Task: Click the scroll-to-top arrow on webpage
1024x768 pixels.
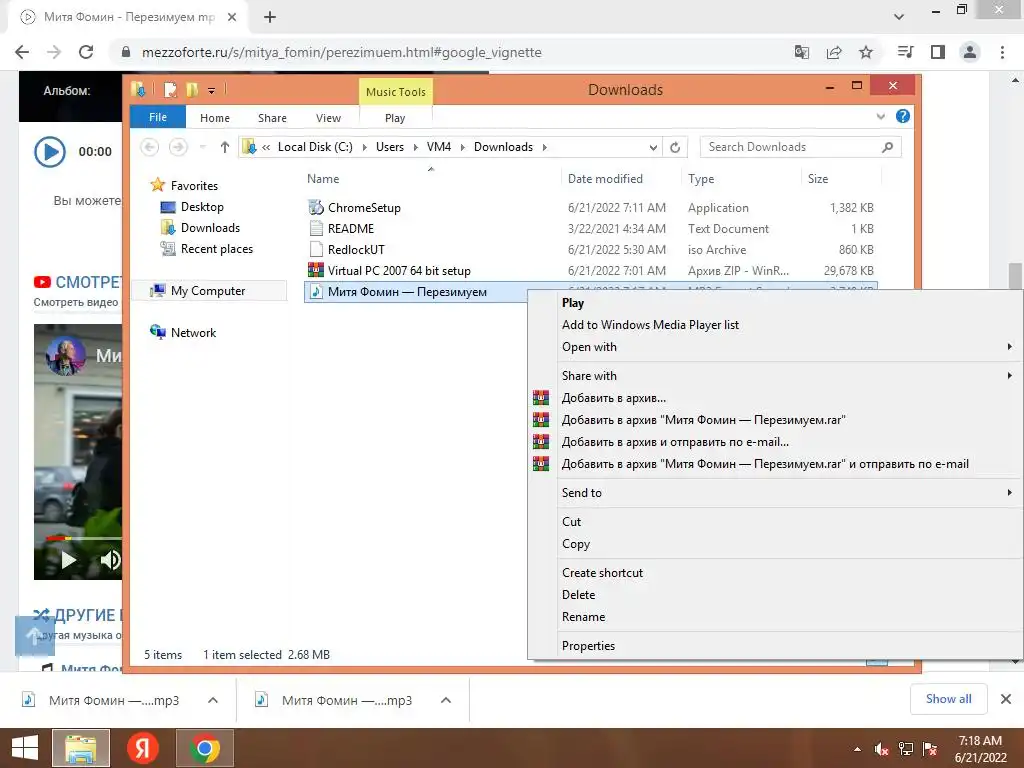Action: (x=35, y=635)
